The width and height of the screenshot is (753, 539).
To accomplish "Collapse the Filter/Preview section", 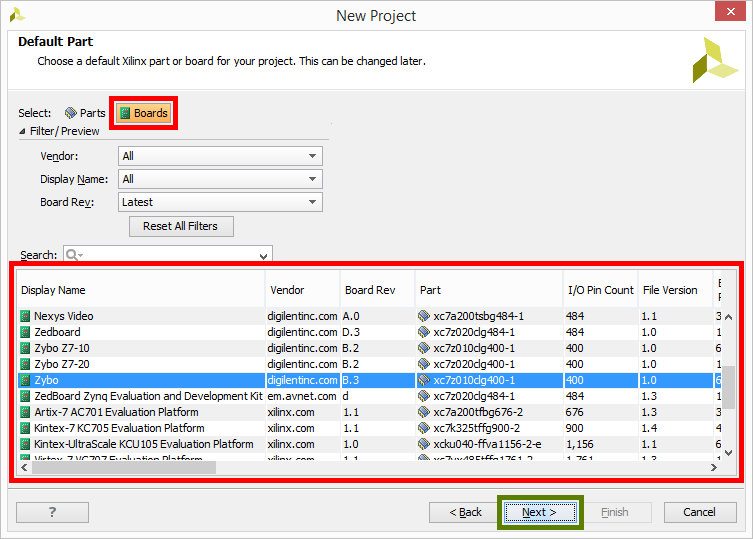I will pyautogui.click(x=22, y=131).
